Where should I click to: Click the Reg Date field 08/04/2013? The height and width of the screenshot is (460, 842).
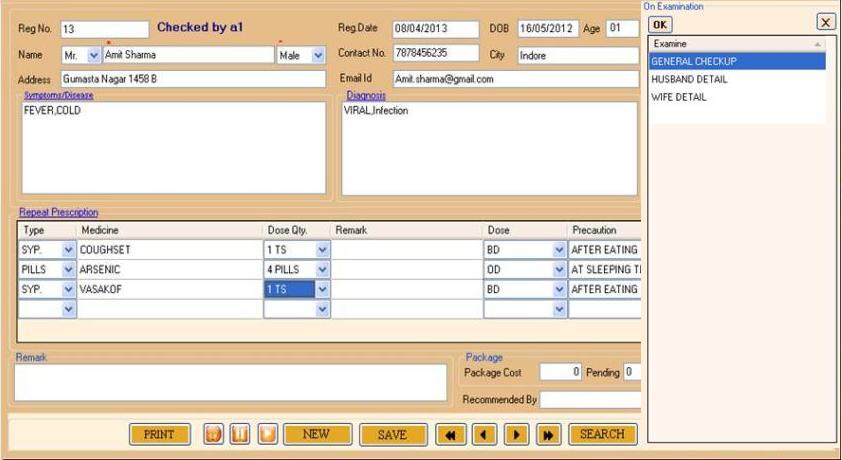435,28
